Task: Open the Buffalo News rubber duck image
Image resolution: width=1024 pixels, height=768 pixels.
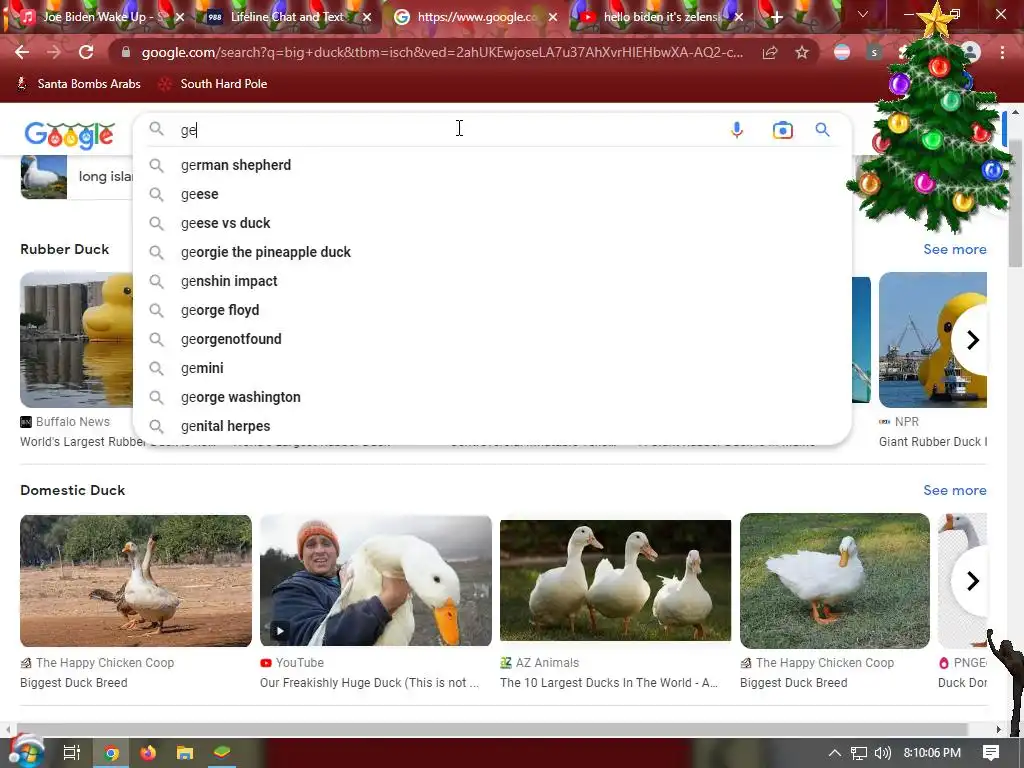Action: point(76,340)
